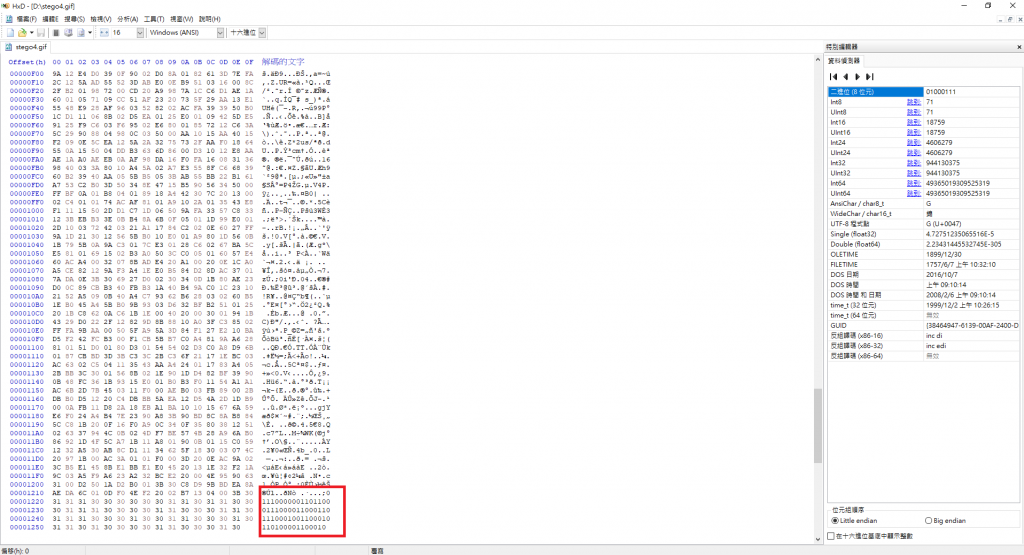Click the Open disk image icon

coord(81,33)
